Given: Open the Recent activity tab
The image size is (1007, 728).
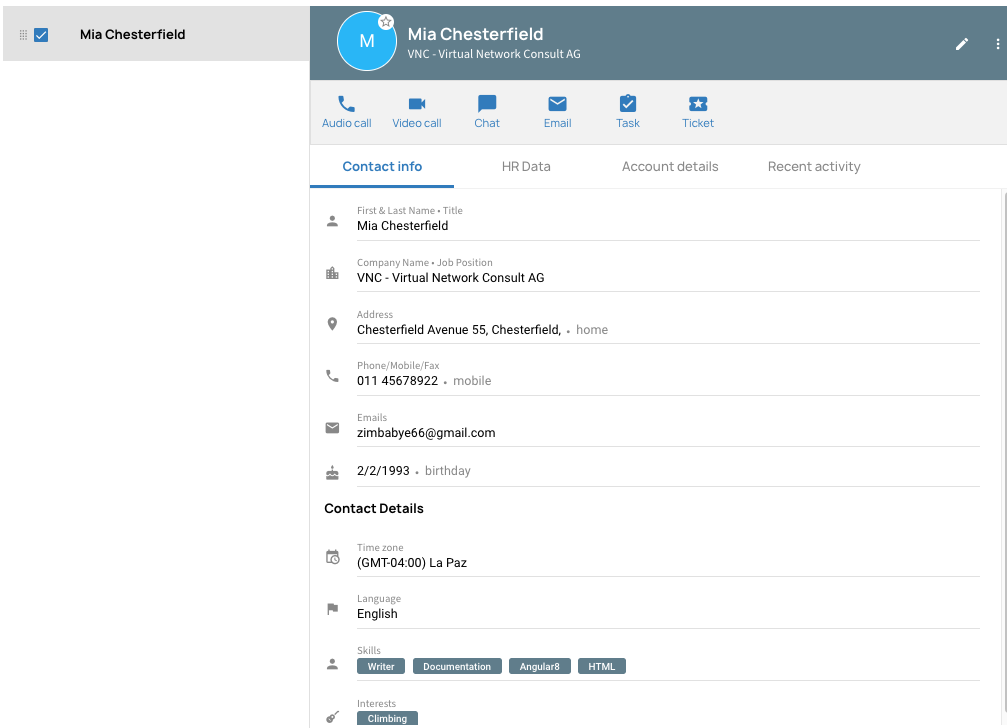Looking at the screenshot, I should (x=814, y=166).
